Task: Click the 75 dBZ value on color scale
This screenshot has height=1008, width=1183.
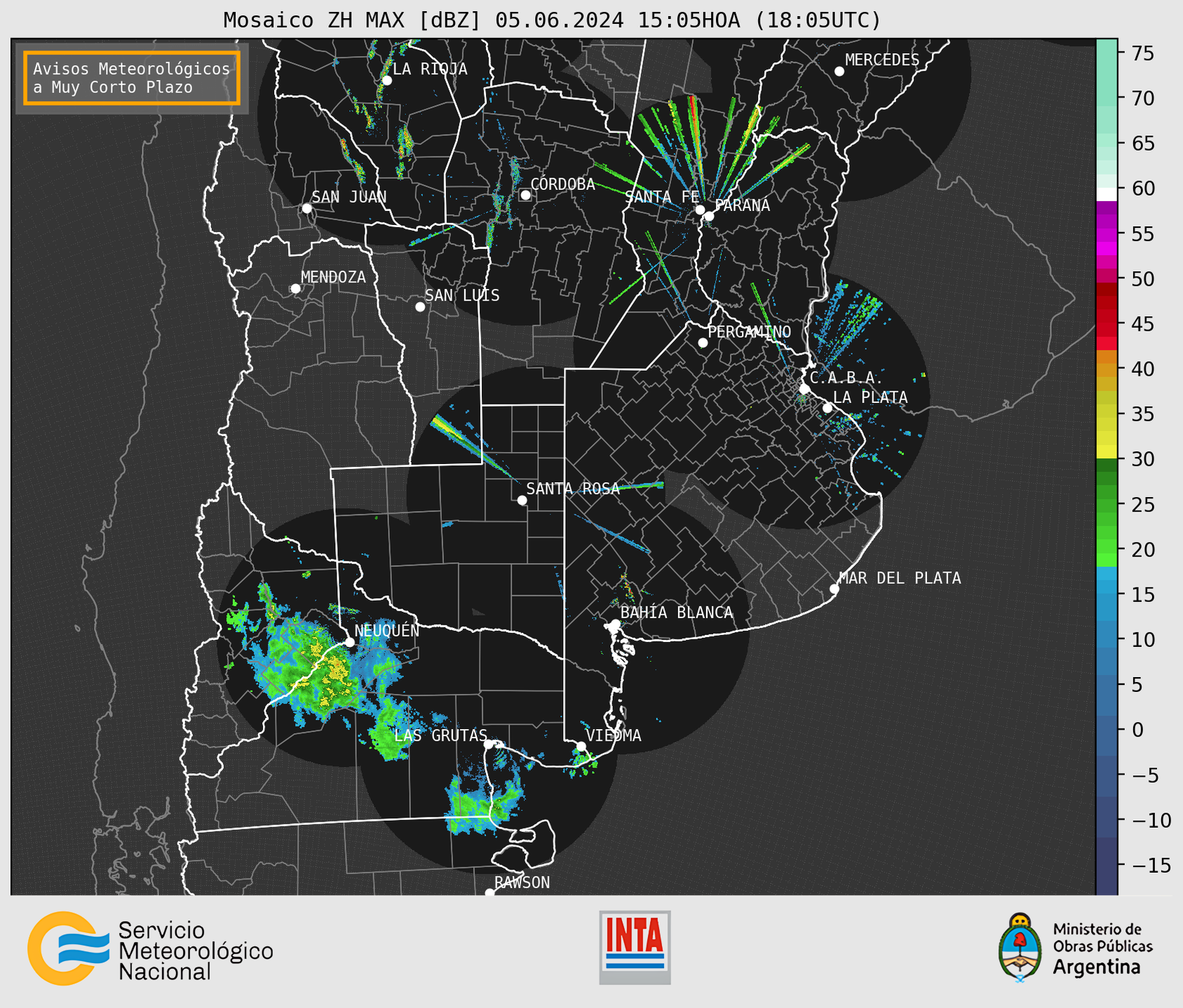Action: click(1142, 53)
